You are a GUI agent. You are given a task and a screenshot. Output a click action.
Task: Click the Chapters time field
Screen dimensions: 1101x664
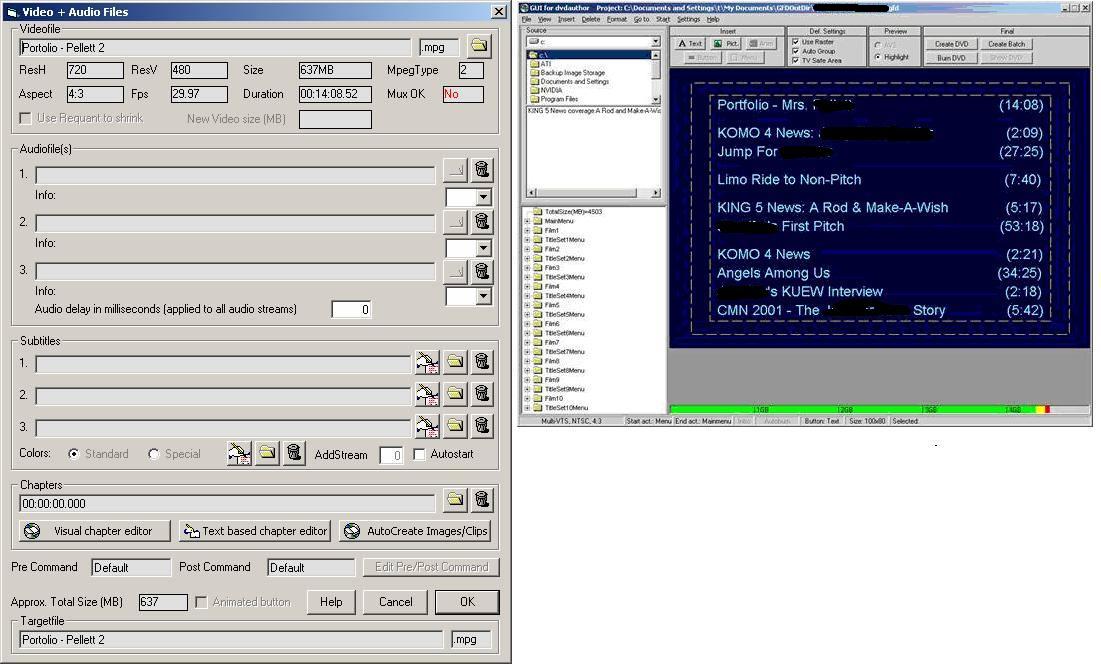(x=227, y=503)
